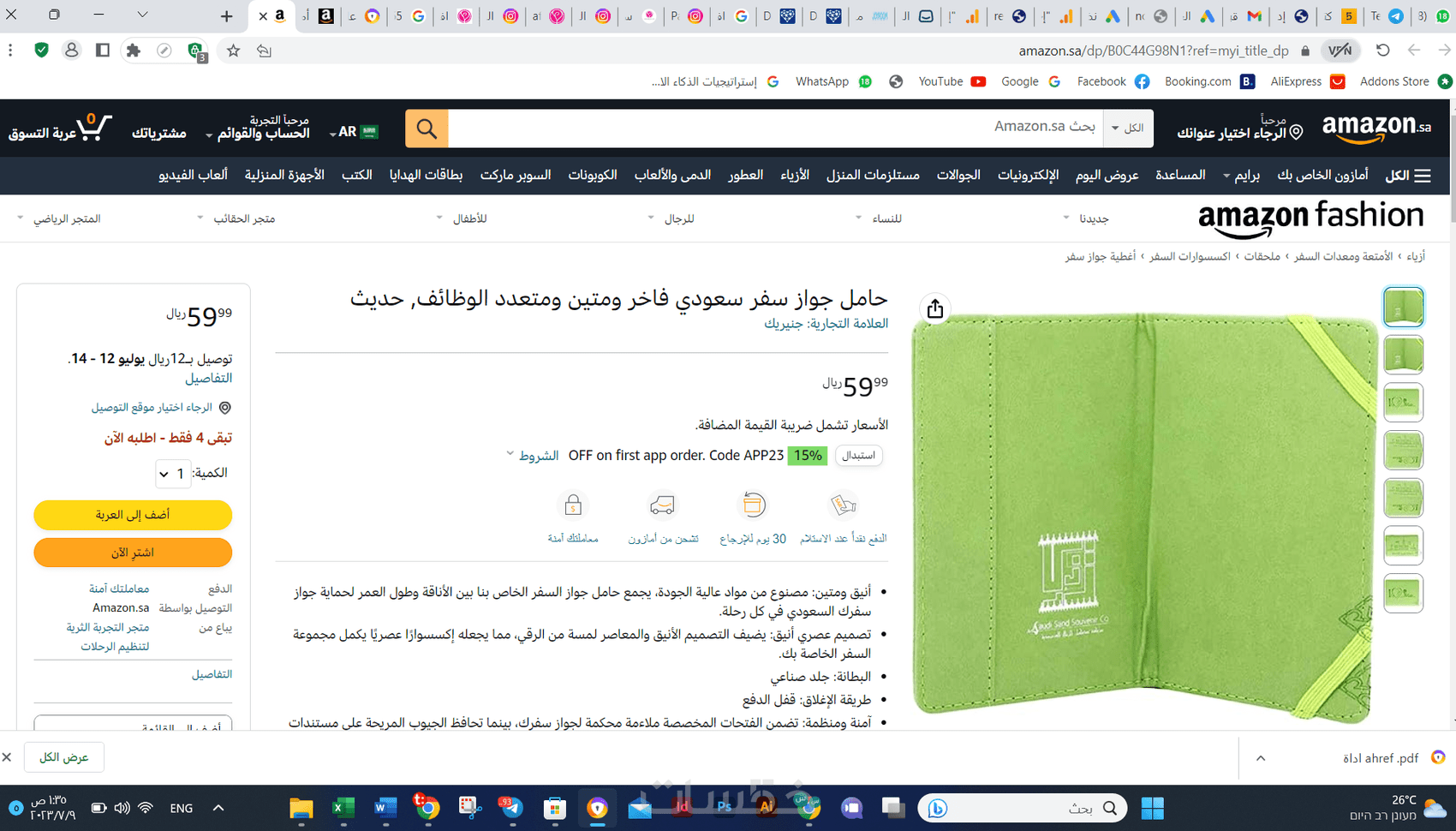The image size is (1456, 831).
Task: Click the share icon on product image
Action: tap(935, 308)
